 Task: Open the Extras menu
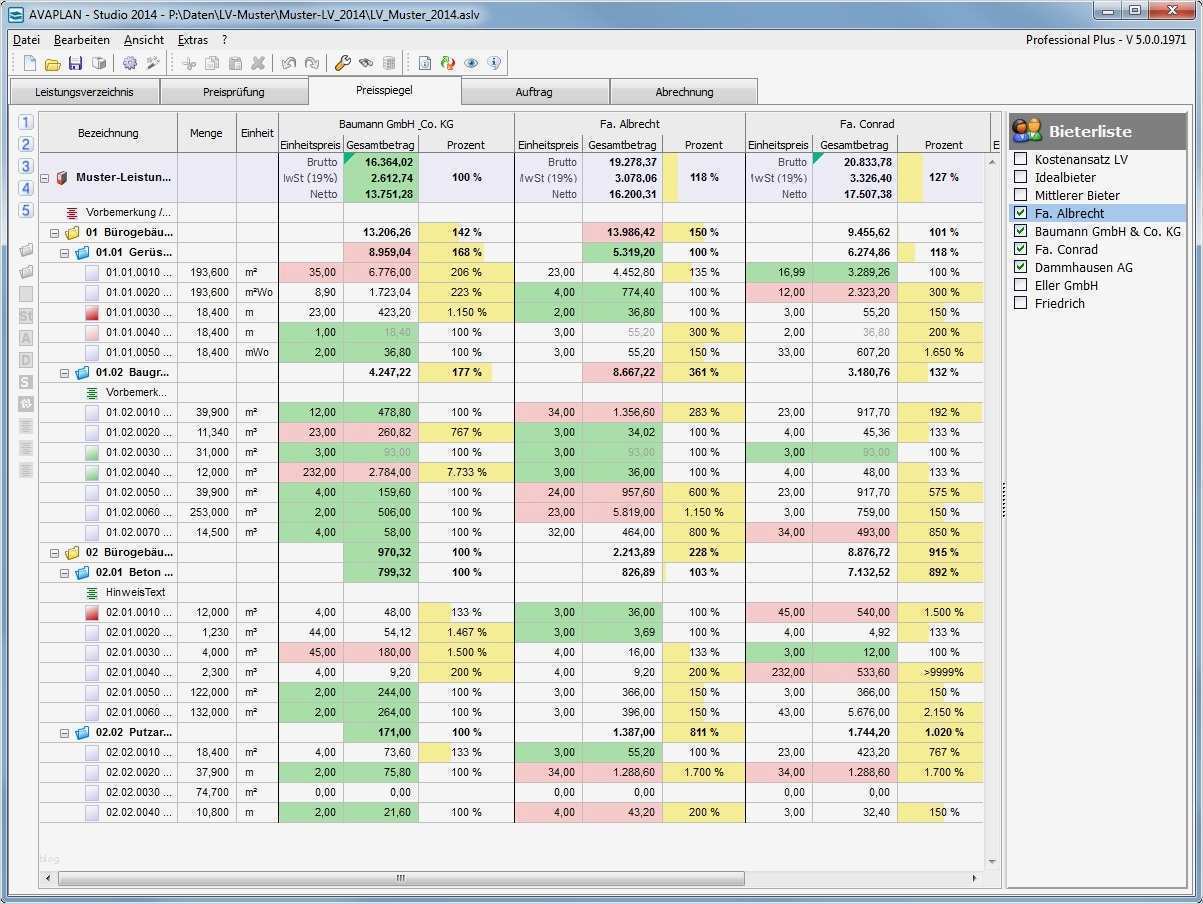point(192,39)
